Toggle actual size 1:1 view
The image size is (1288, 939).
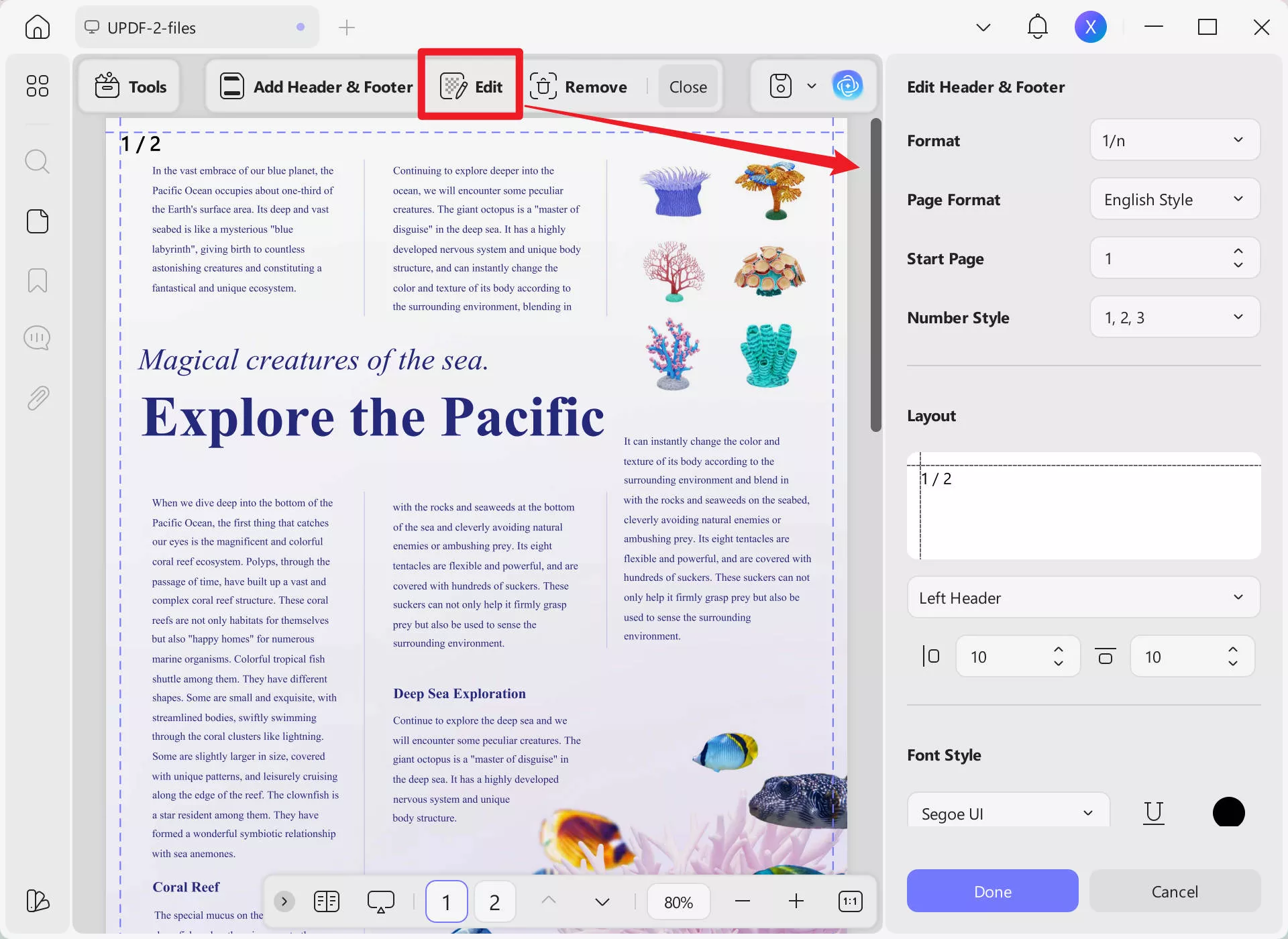[850, 901]
